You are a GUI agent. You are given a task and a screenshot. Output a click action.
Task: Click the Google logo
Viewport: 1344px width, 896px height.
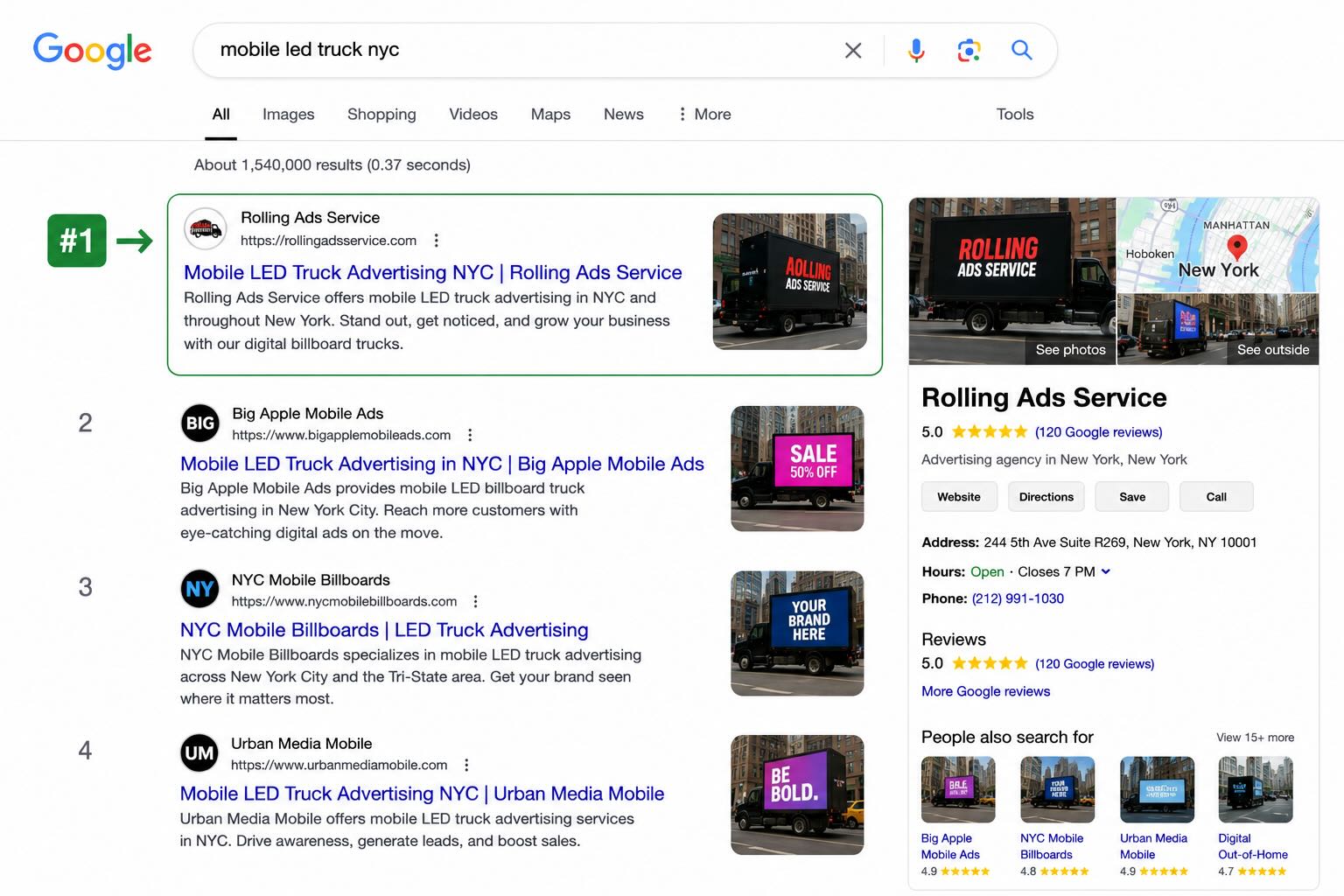tap(92, 51)
